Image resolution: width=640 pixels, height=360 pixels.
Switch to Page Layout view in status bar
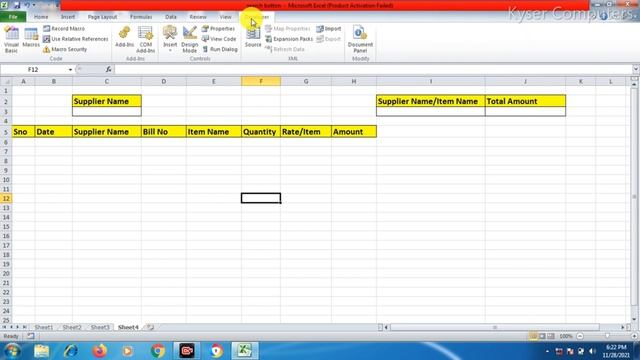click(x=542, y=336)
